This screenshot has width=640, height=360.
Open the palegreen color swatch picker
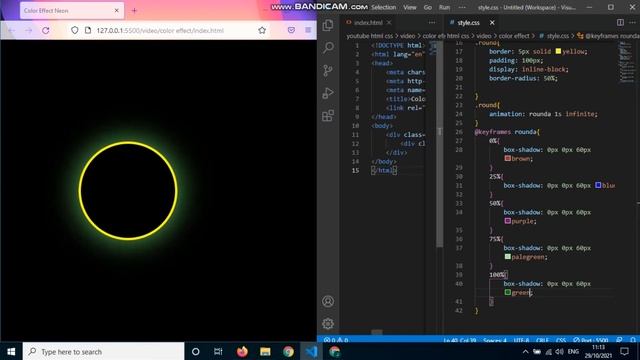pos(507,256)
